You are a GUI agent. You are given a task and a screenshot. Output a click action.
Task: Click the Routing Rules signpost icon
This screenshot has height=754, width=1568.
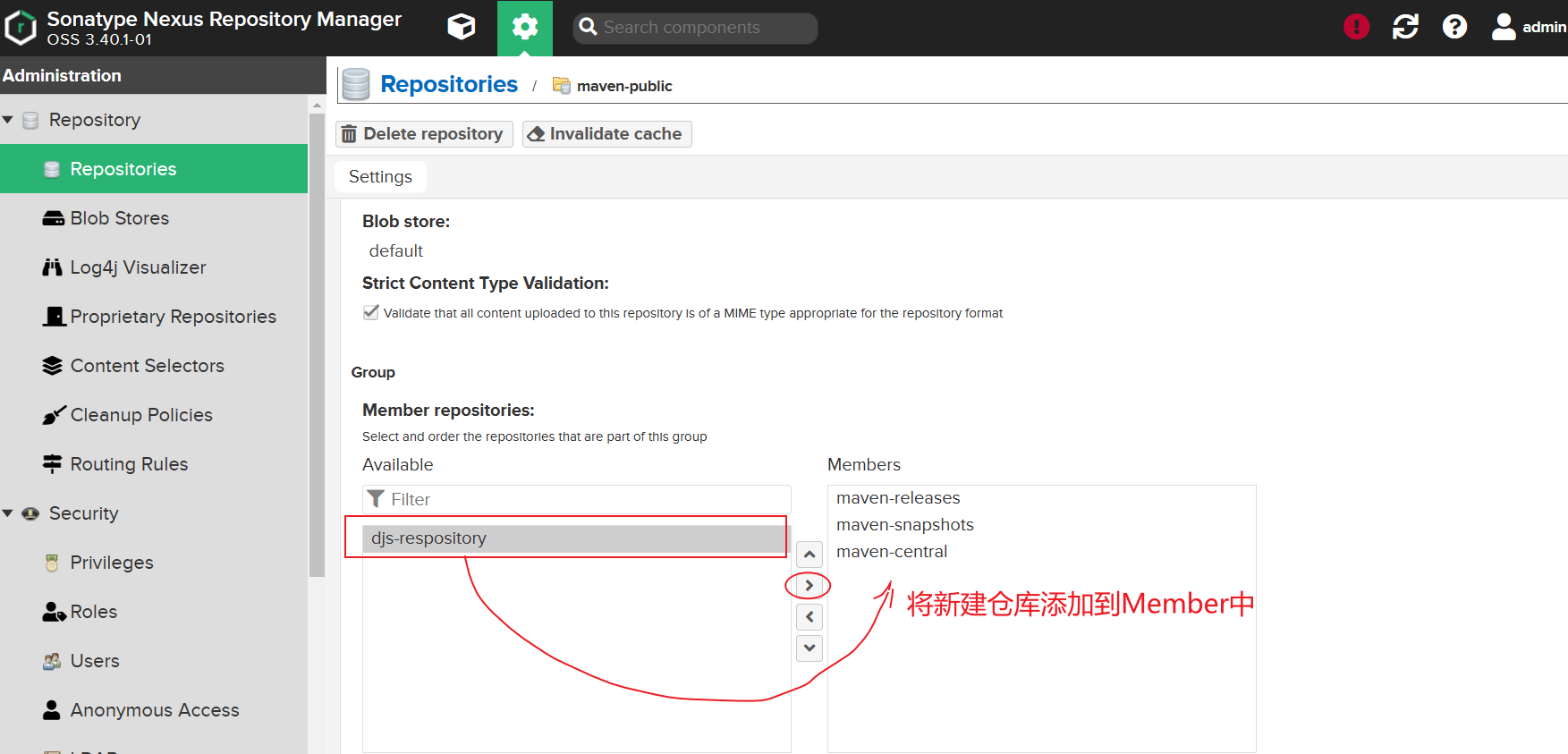click(53, 464)
